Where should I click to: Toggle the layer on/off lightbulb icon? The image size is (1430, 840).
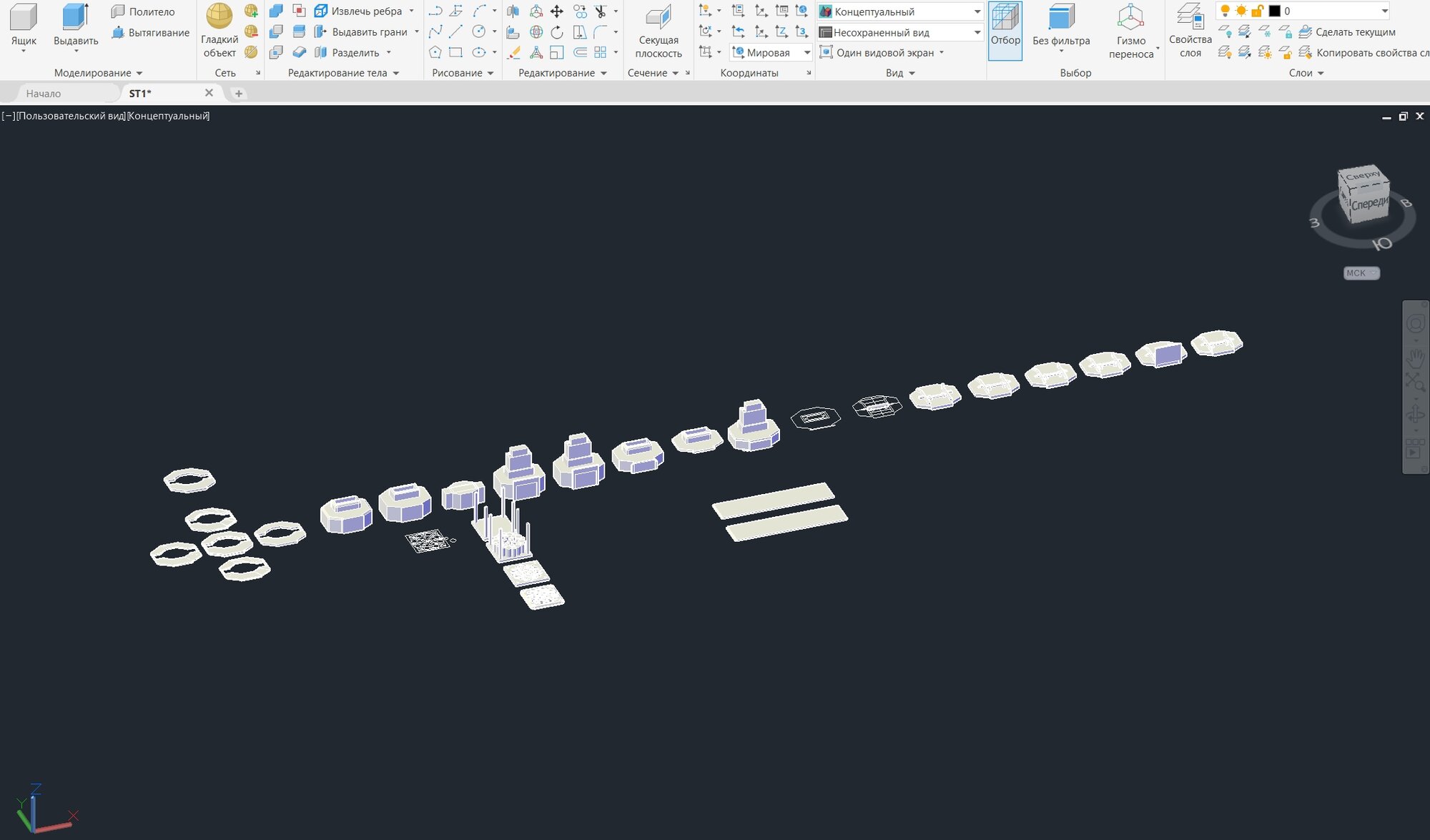pos(1225,11)
